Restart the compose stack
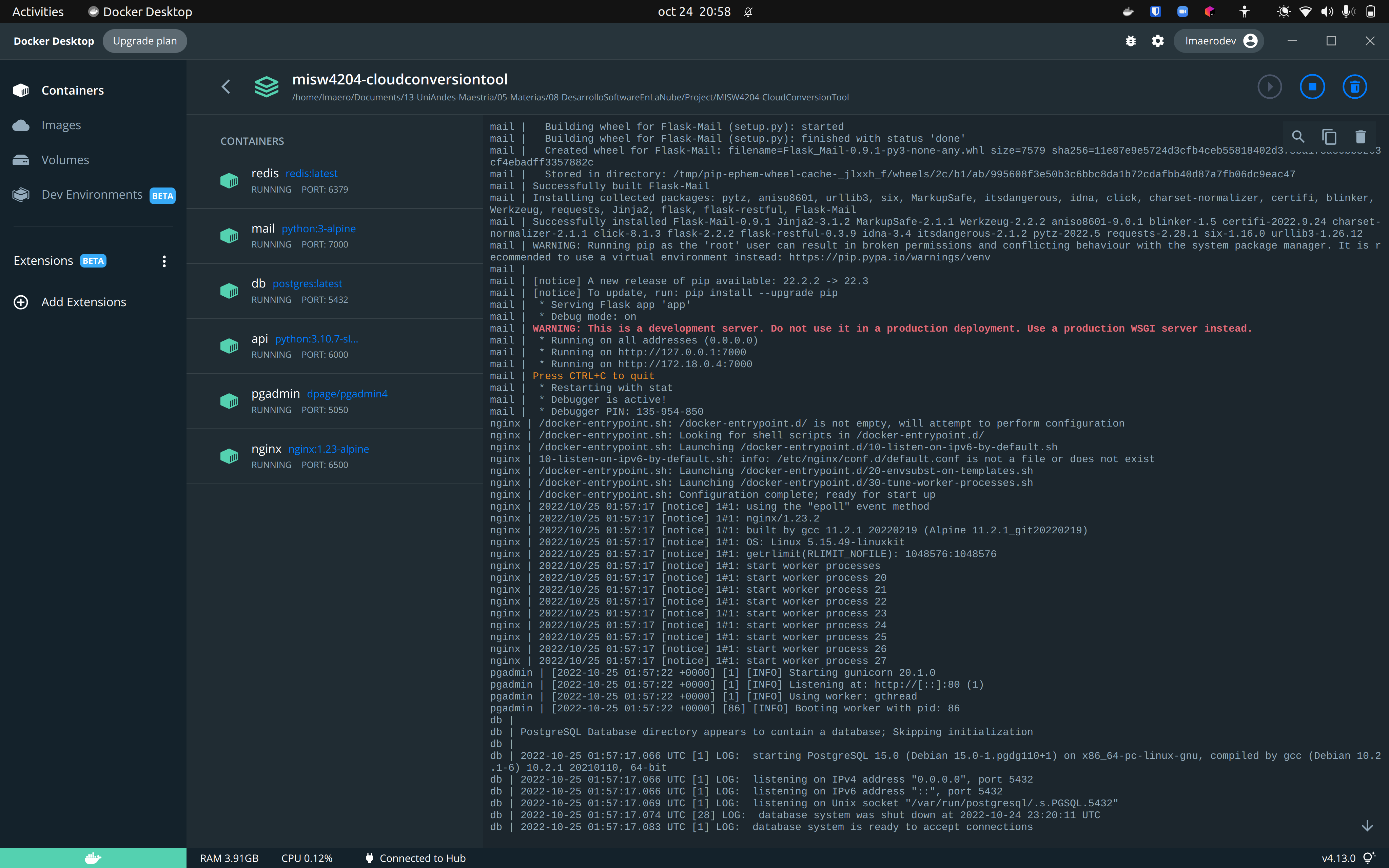Screen dimensions: 1389x868 [1270, 87]
